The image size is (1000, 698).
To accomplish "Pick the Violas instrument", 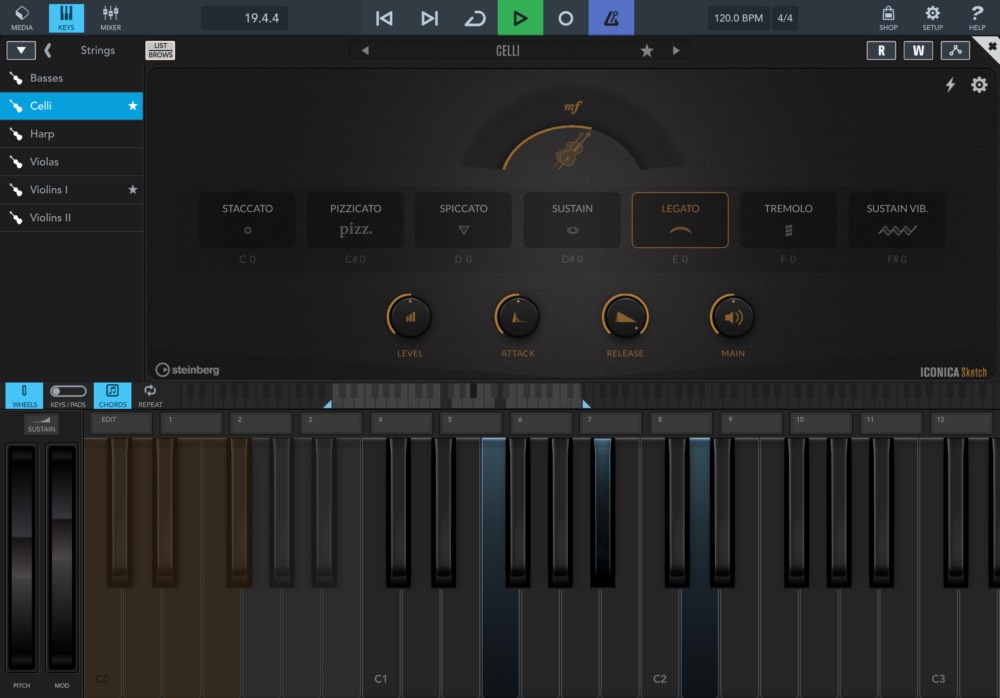I will click(x=71, y=162).
